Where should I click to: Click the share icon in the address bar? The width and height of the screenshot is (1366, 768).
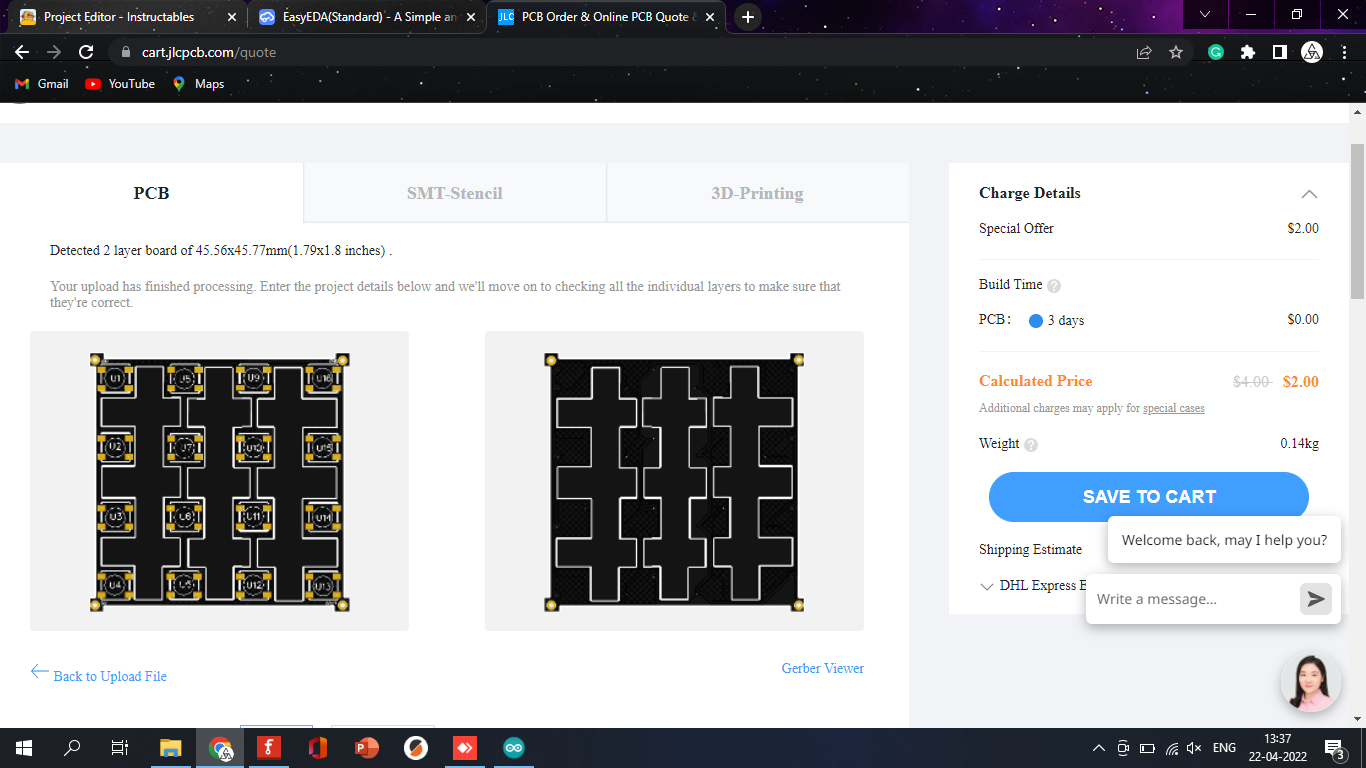[x=1143, y=50]
